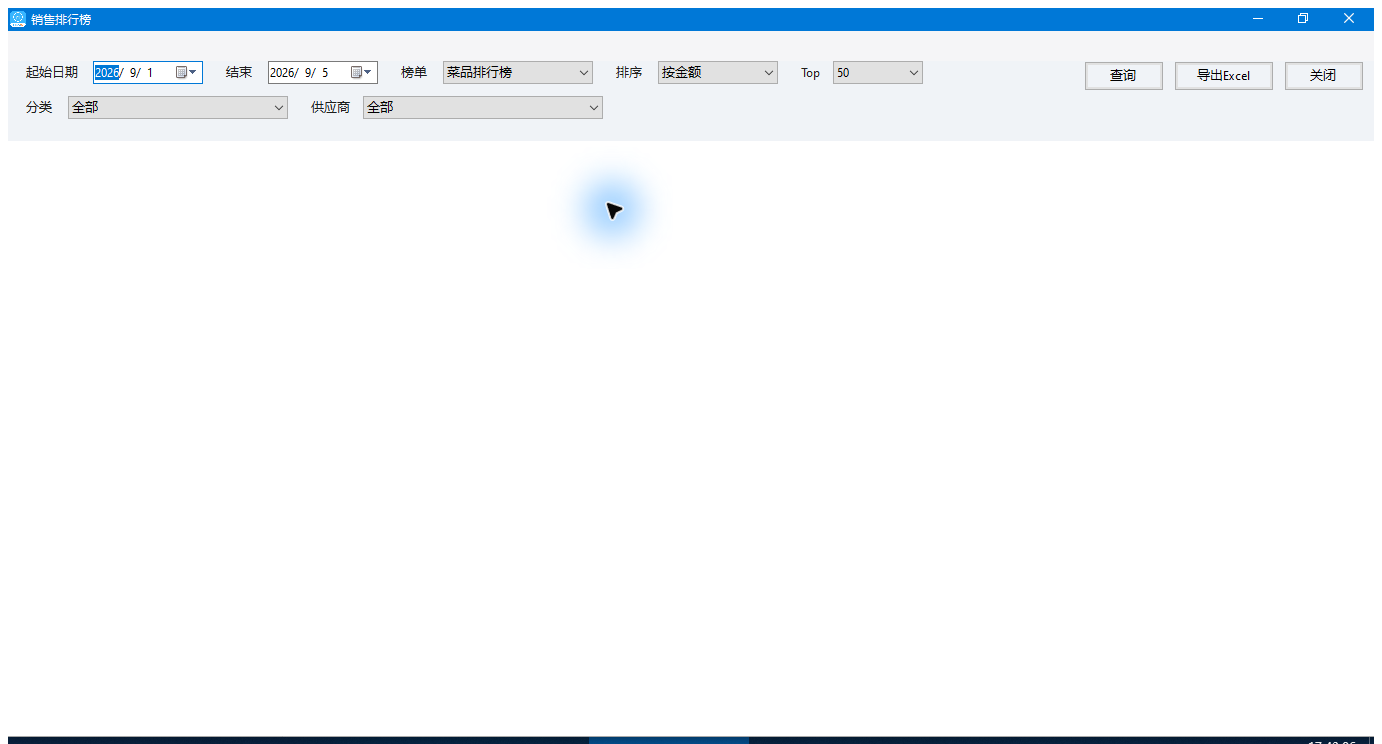Viewport: 1382px width, 744px height.
Task: Minimize the 销售排行榜 window
Action: [x=1258, y=19]
